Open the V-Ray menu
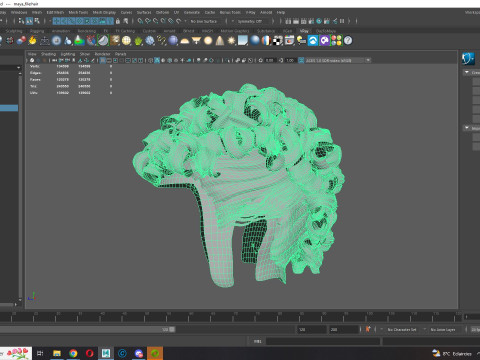This screenshot has width=480, height=360. click(251, 12)
